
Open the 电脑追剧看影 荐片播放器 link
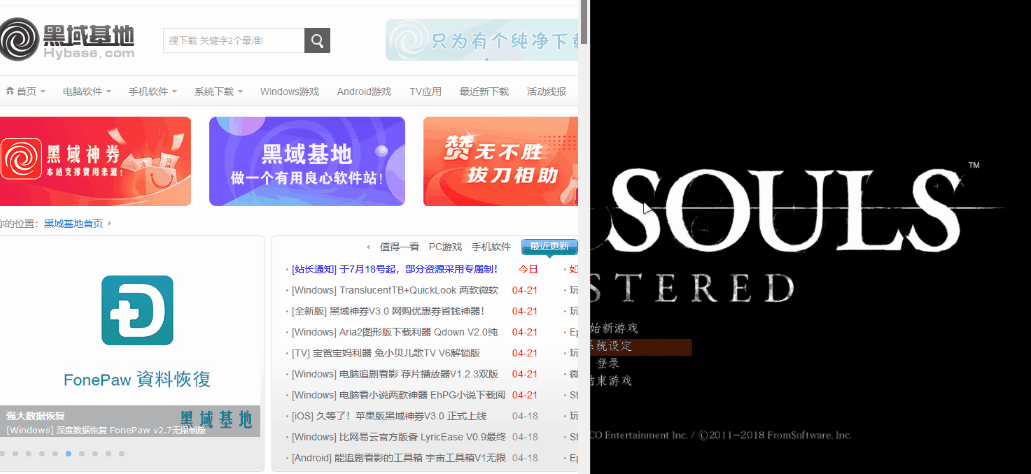tap(395, 374)
